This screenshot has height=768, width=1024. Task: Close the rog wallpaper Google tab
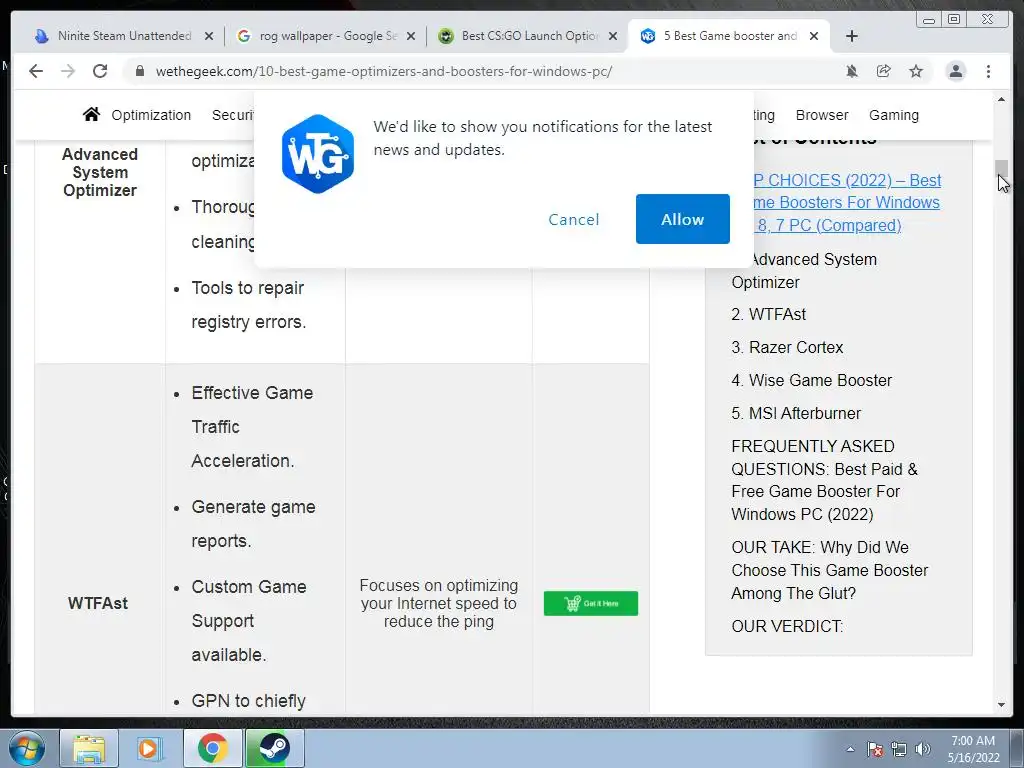(411, 36)
